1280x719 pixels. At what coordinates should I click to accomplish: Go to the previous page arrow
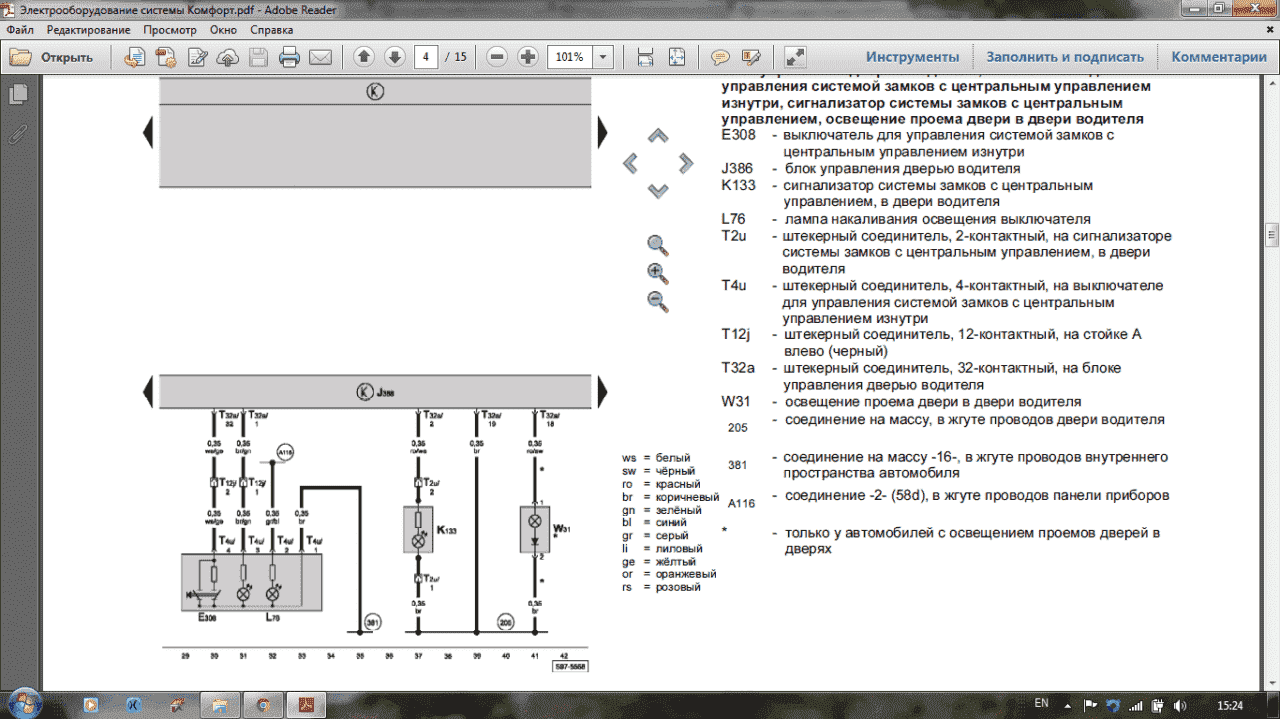click(363, 57)
